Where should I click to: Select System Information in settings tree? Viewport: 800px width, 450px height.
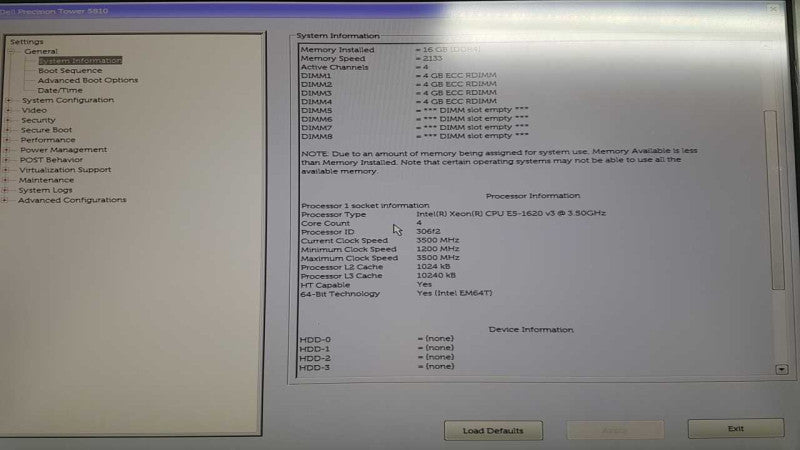(x=80, y=60)
